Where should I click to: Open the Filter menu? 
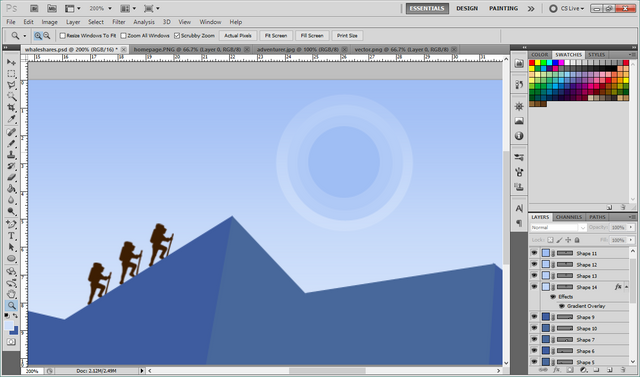pyautogui.click(x=119, y=22)
